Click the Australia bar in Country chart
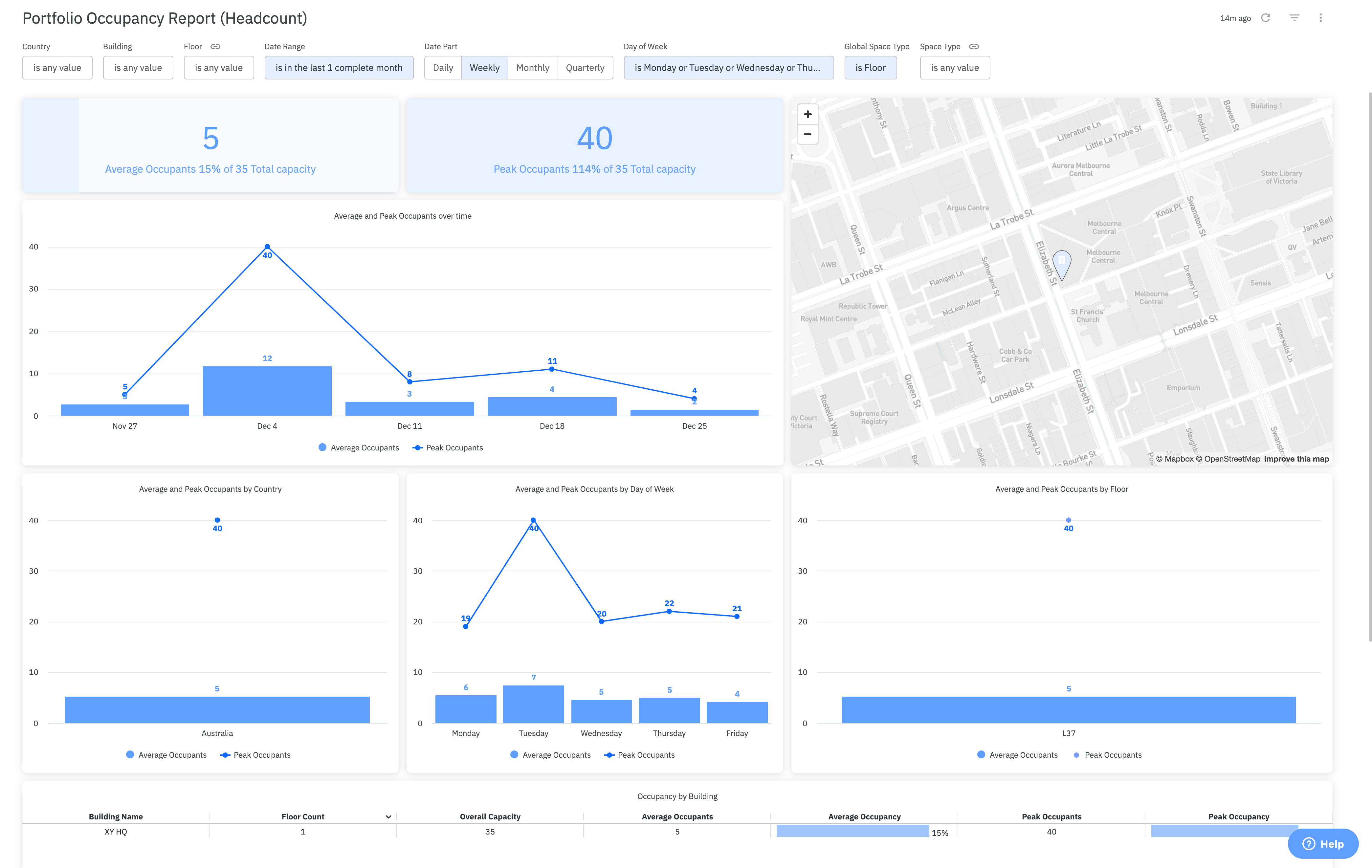1372x868 pixels. coord(217,710)
